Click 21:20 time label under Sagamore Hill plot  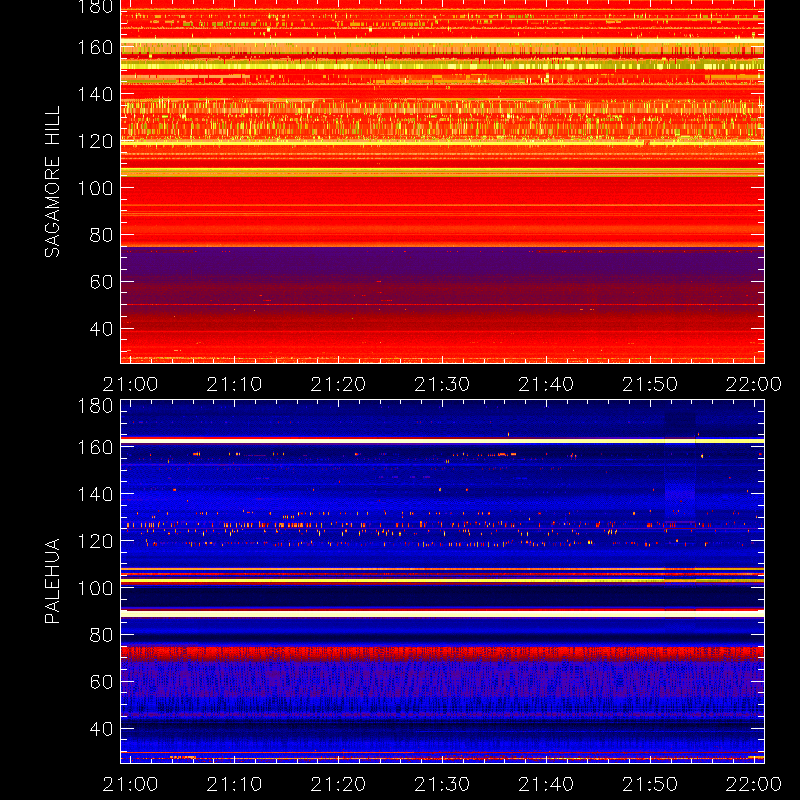coord(338,384)
